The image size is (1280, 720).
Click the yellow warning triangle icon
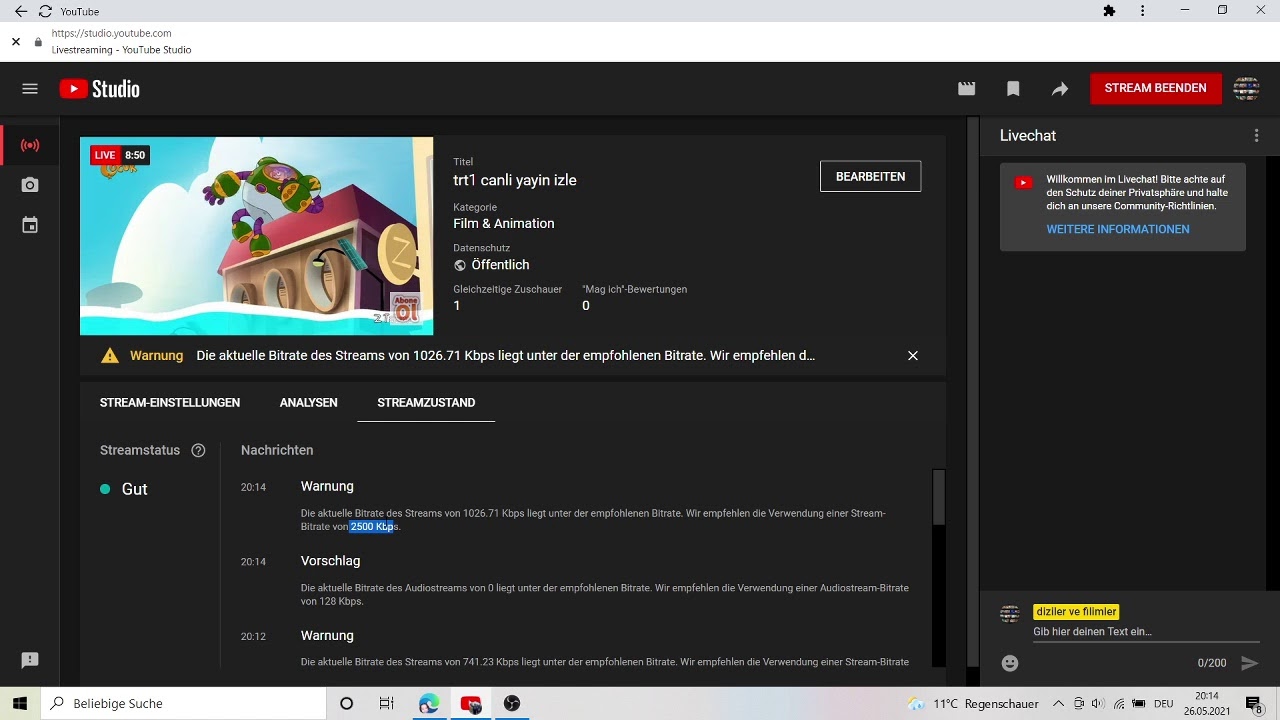[x=110, y=355]
